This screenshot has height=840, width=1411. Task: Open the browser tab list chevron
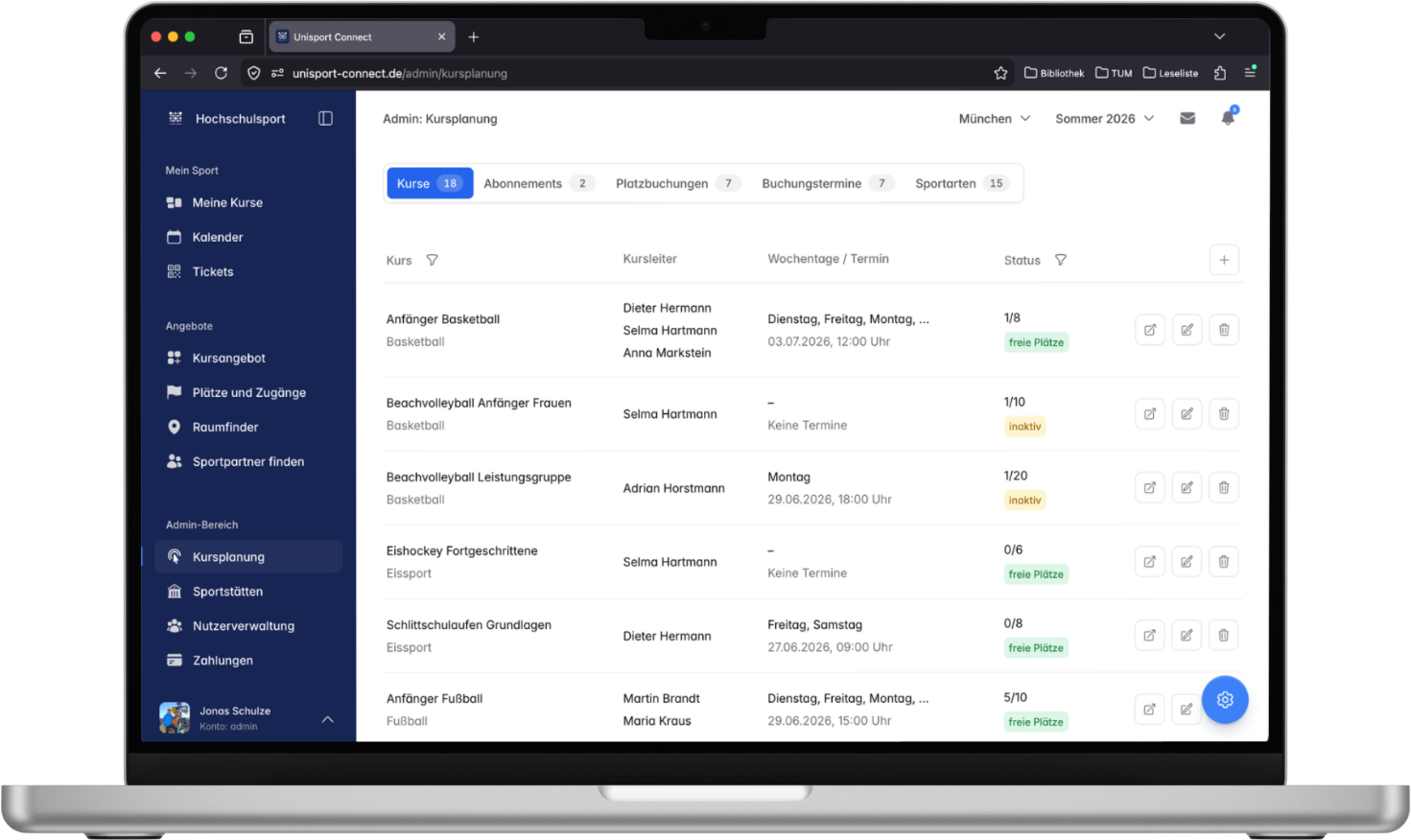[x=1219, y=36]
